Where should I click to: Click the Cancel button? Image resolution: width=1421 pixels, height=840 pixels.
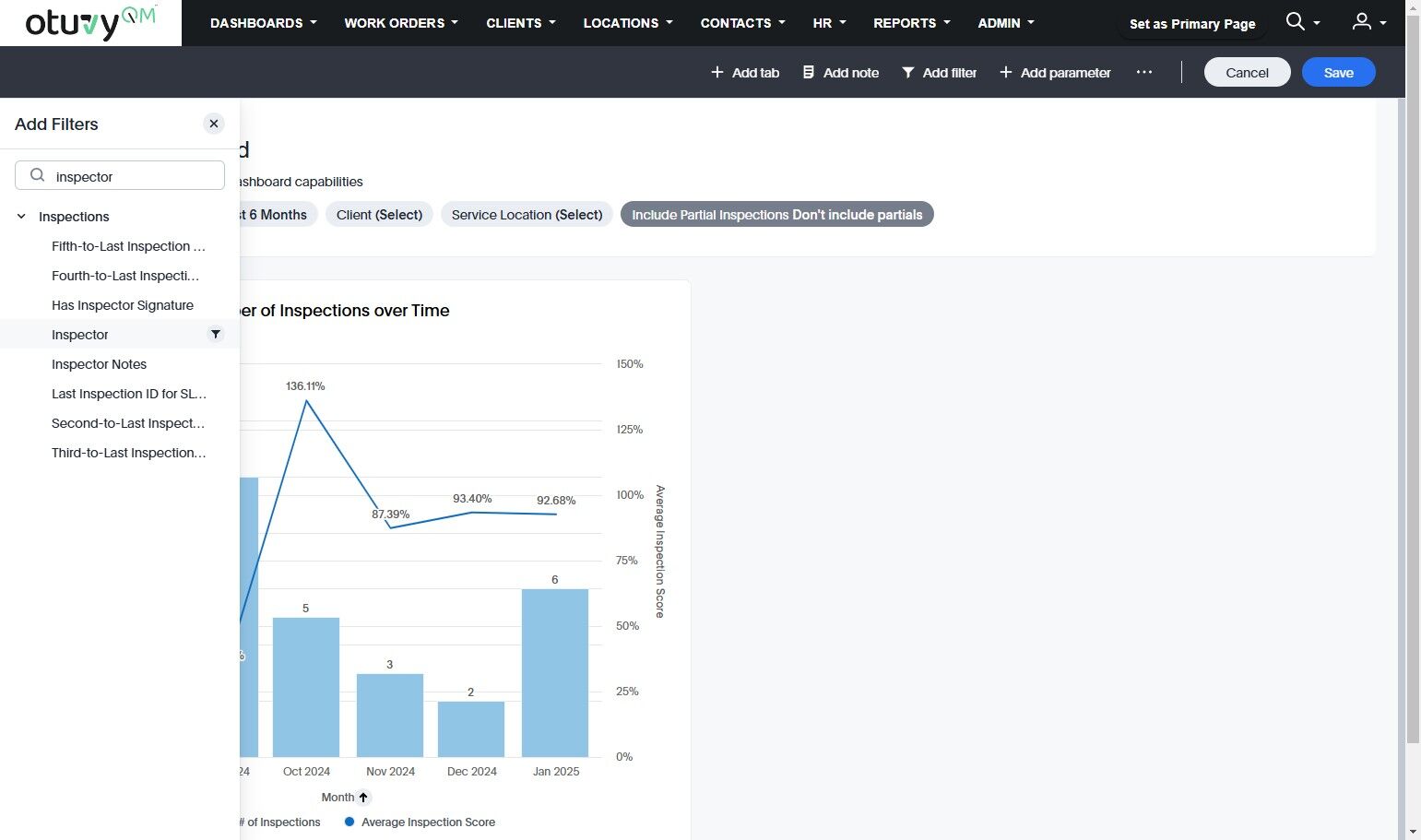tap(1247, 72)
